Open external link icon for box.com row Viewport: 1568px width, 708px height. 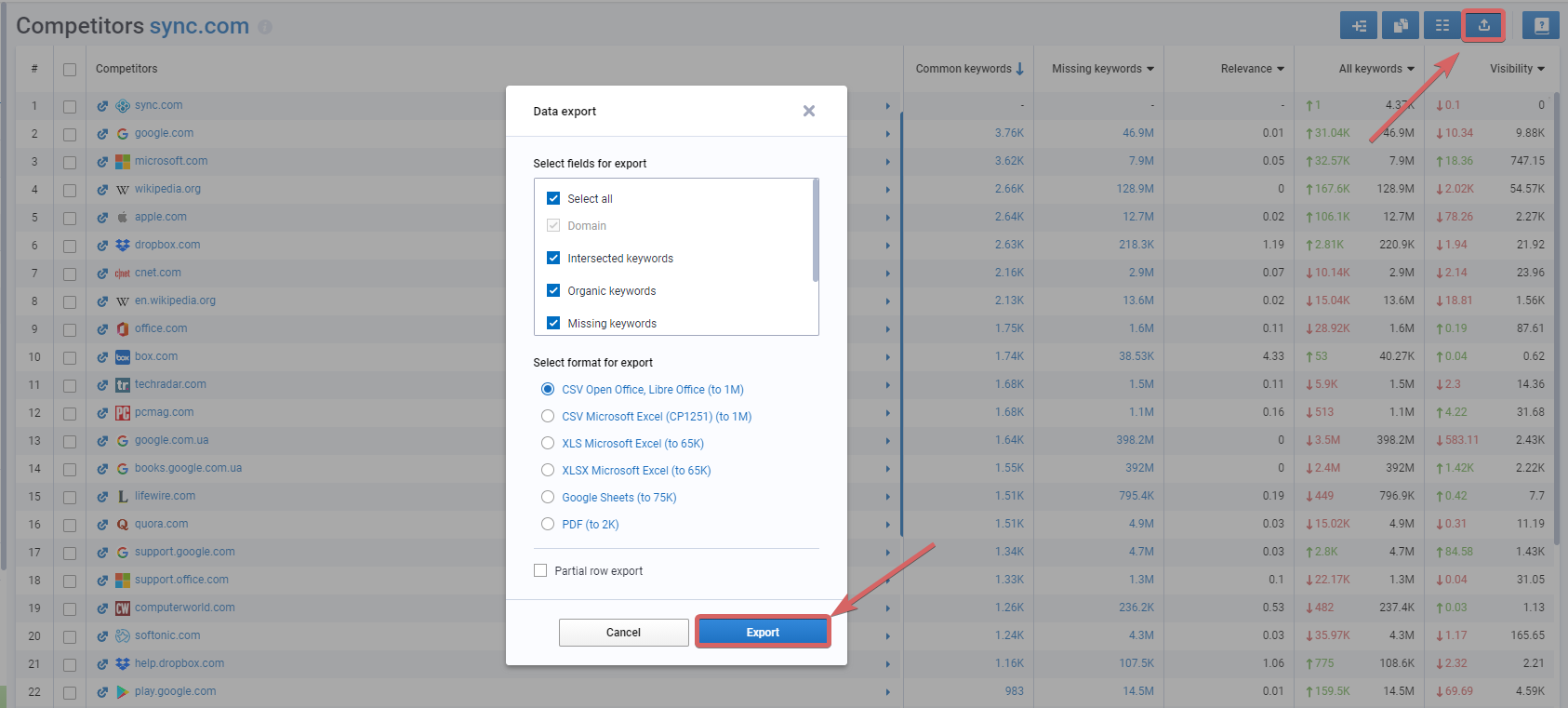click(102, 357)
